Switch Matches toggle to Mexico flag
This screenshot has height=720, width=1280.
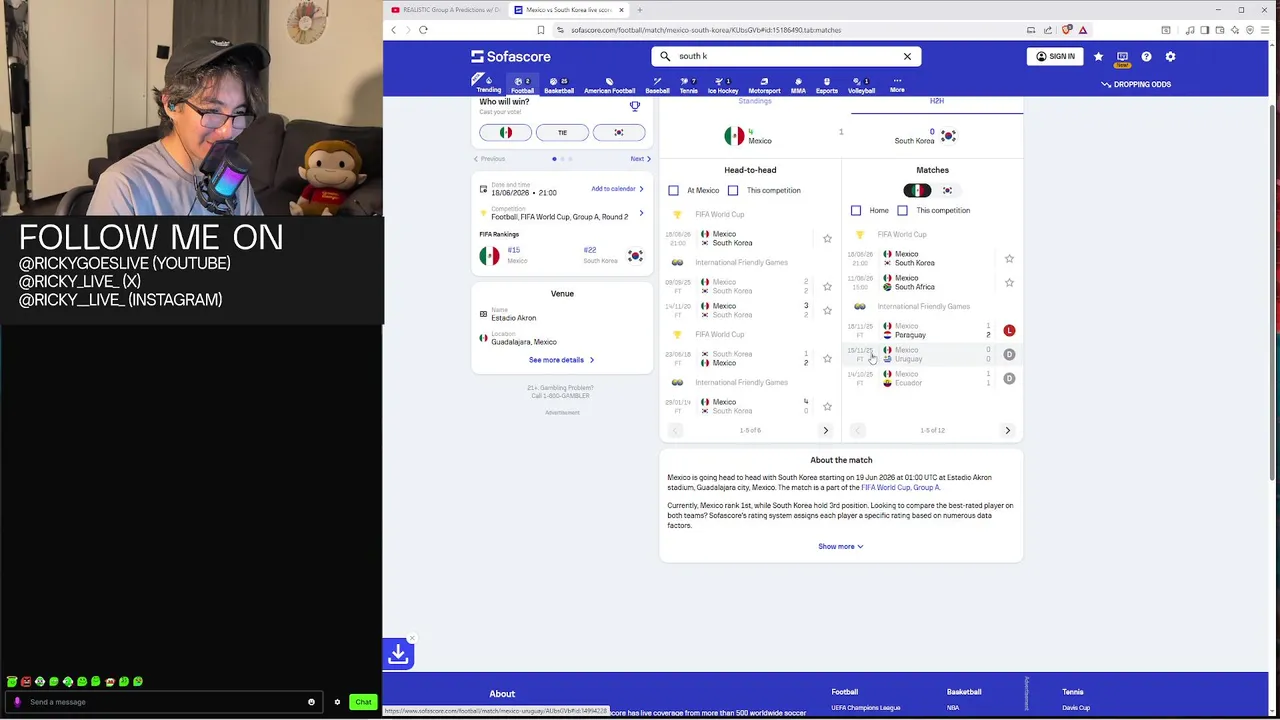click(x=917, y=190)
